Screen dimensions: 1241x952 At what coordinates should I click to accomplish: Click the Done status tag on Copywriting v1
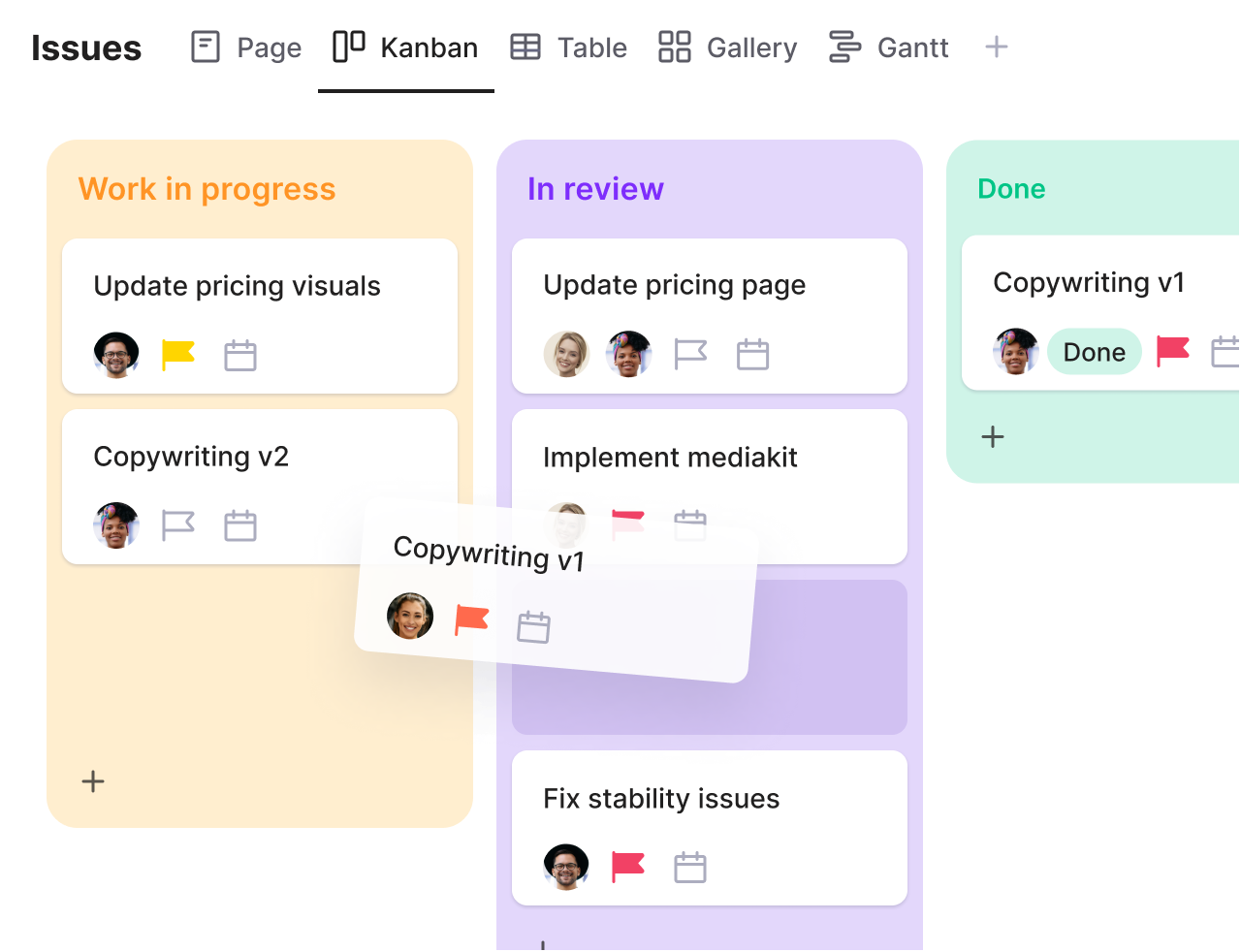pyautogui.click(x=1095, y=352)
